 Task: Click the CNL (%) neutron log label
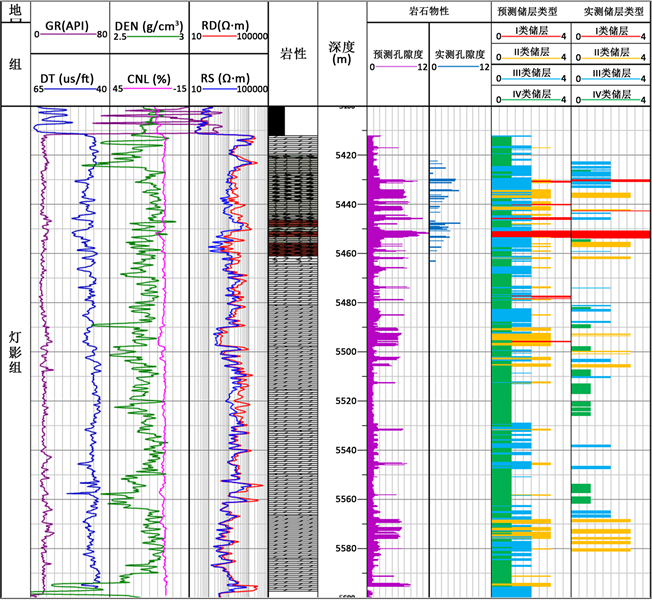[148, 77]
